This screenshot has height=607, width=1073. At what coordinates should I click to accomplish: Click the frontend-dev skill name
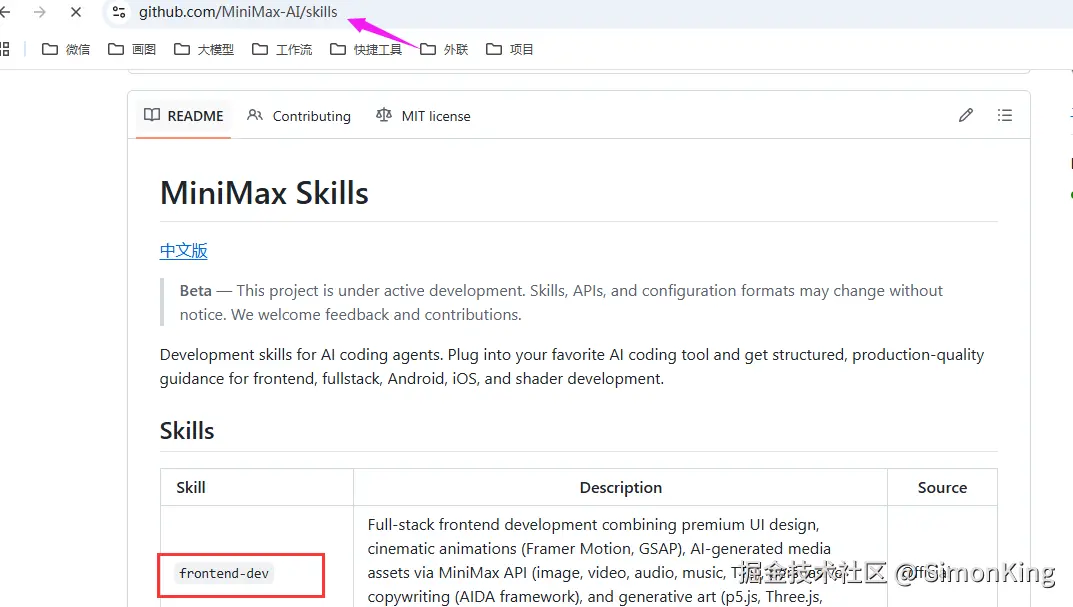point(224,573)
